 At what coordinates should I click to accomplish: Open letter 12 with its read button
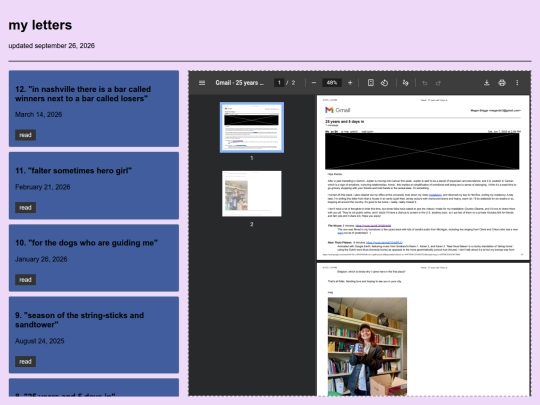(x=25, y=135)
